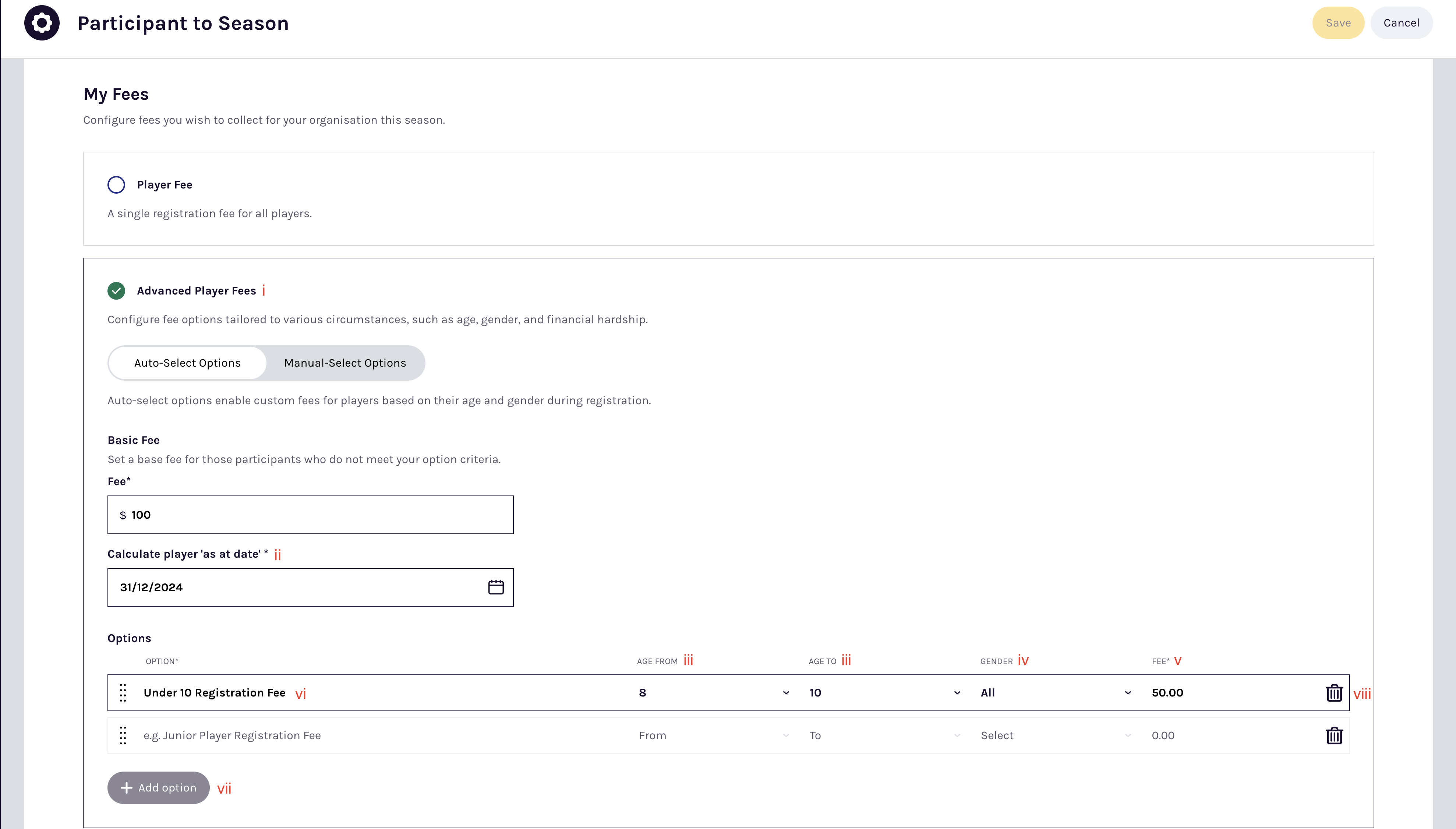Click the plus icon in Add option
Image resolution: width=1456 pixels, height=829 pixels.
[x=126, y=788]
